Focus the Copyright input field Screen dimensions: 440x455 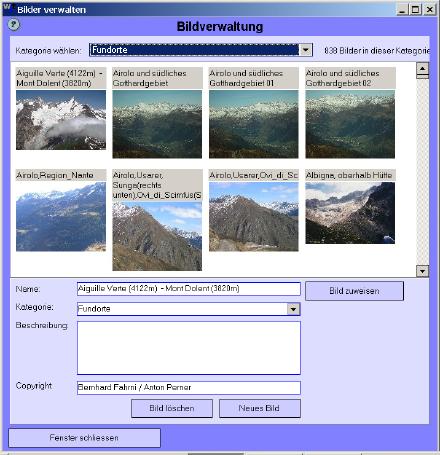(189, 388)
